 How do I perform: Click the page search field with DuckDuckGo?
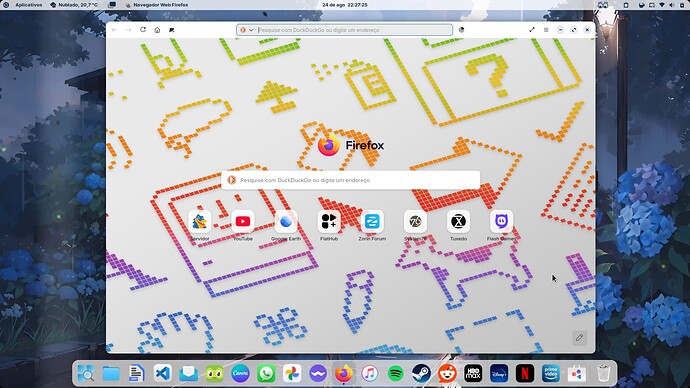[351, 180]
